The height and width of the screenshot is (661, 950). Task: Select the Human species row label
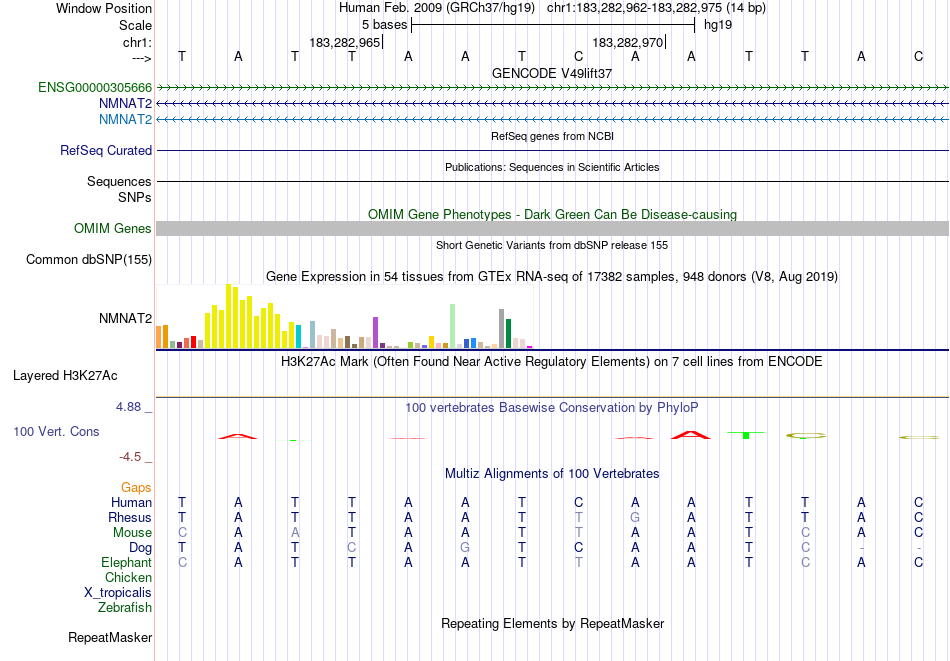131,502
